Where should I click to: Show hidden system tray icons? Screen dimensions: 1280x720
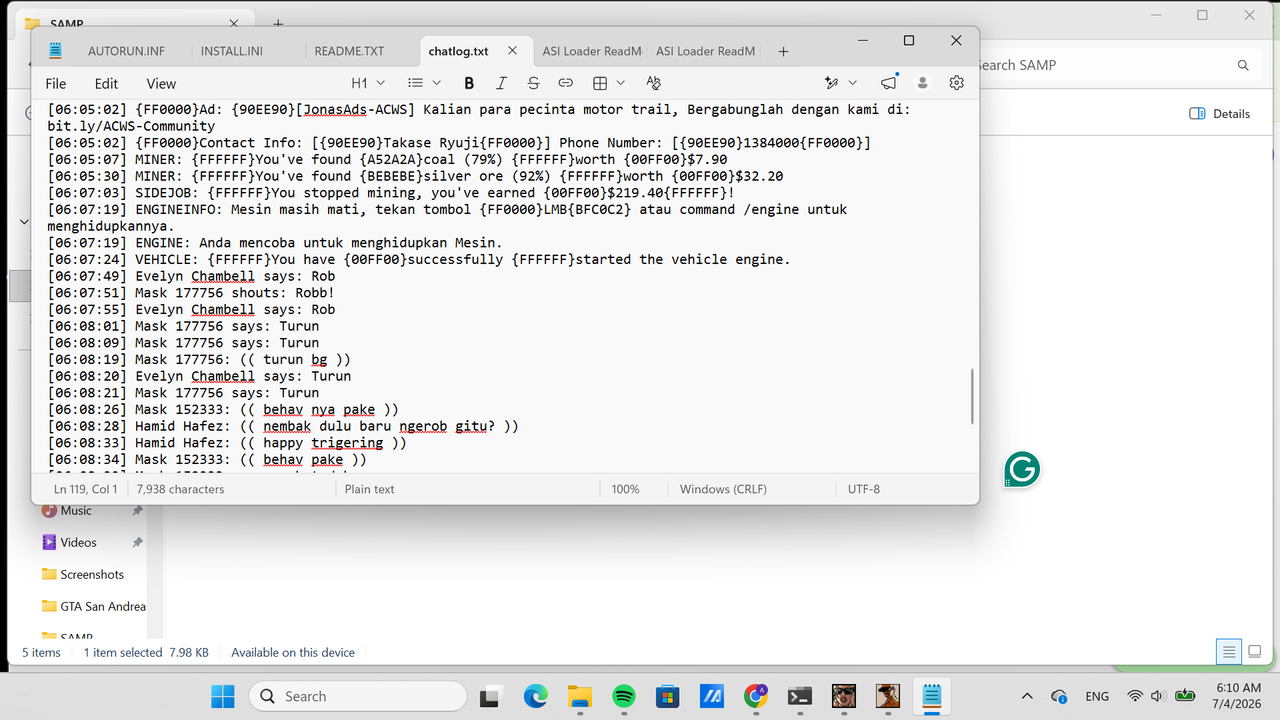(1026, 696)
